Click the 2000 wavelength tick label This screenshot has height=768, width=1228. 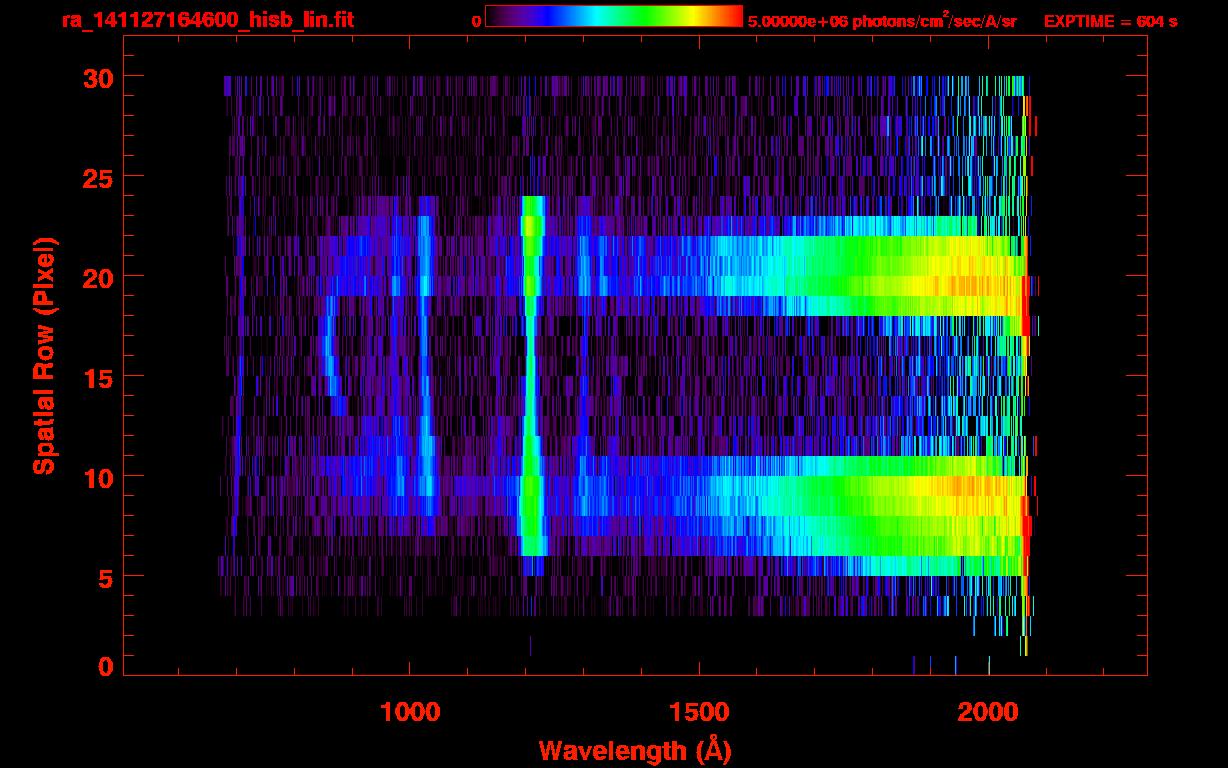(x=988, y=712)
